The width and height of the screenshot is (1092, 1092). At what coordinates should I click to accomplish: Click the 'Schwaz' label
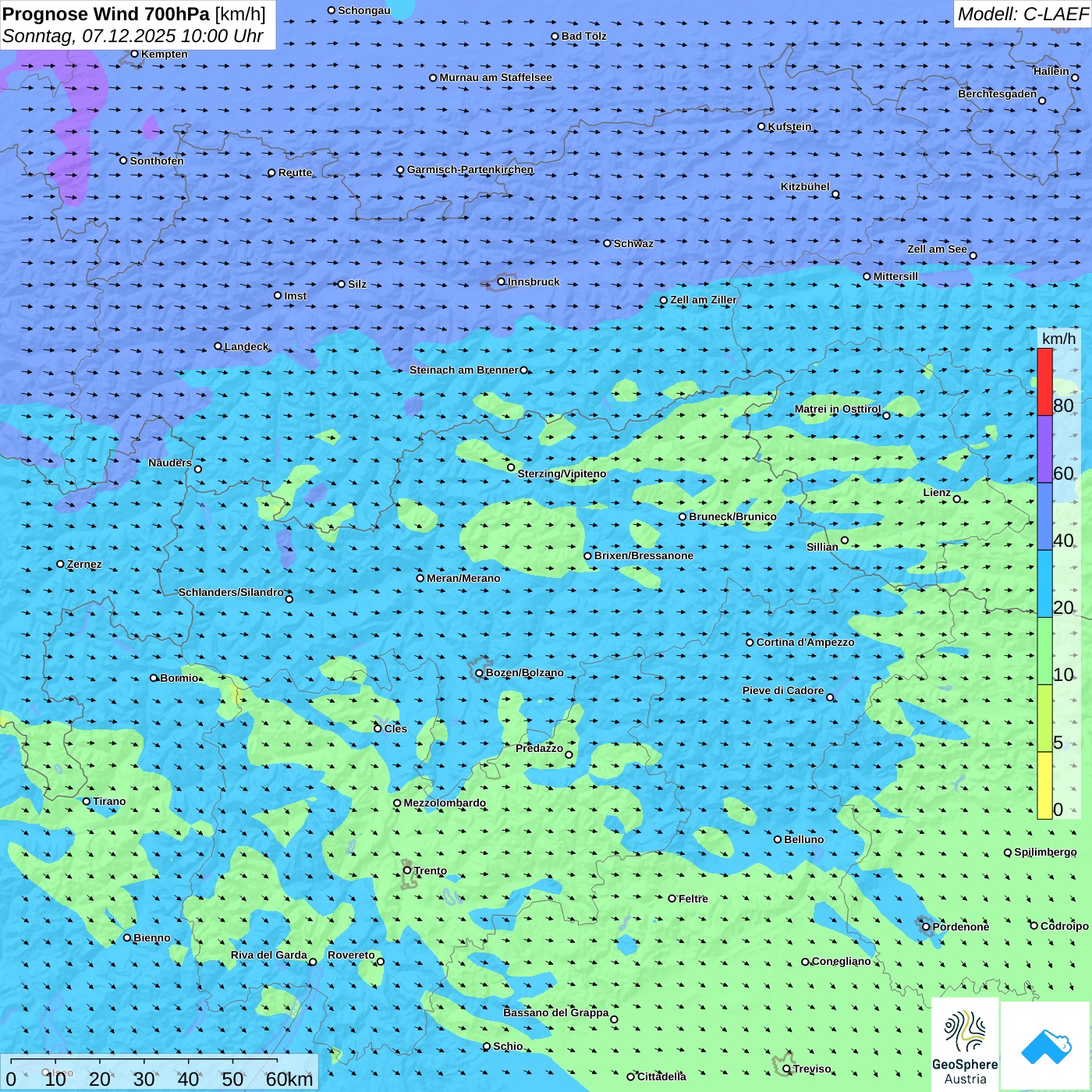click(x=633, y=243)
